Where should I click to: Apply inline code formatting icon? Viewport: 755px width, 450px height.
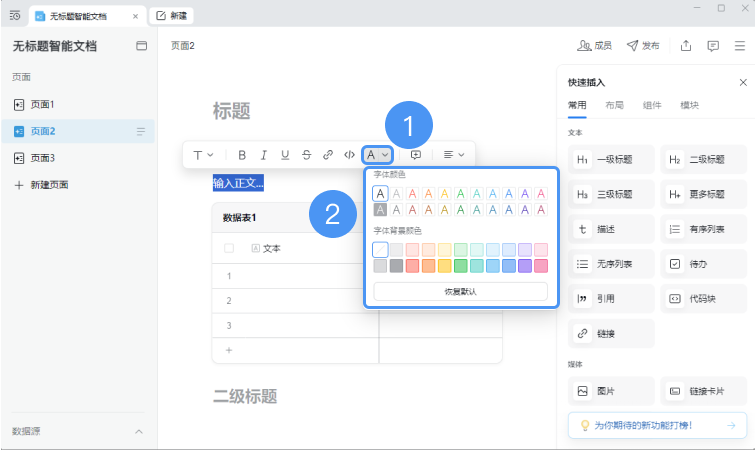click(x=349, y=155)
